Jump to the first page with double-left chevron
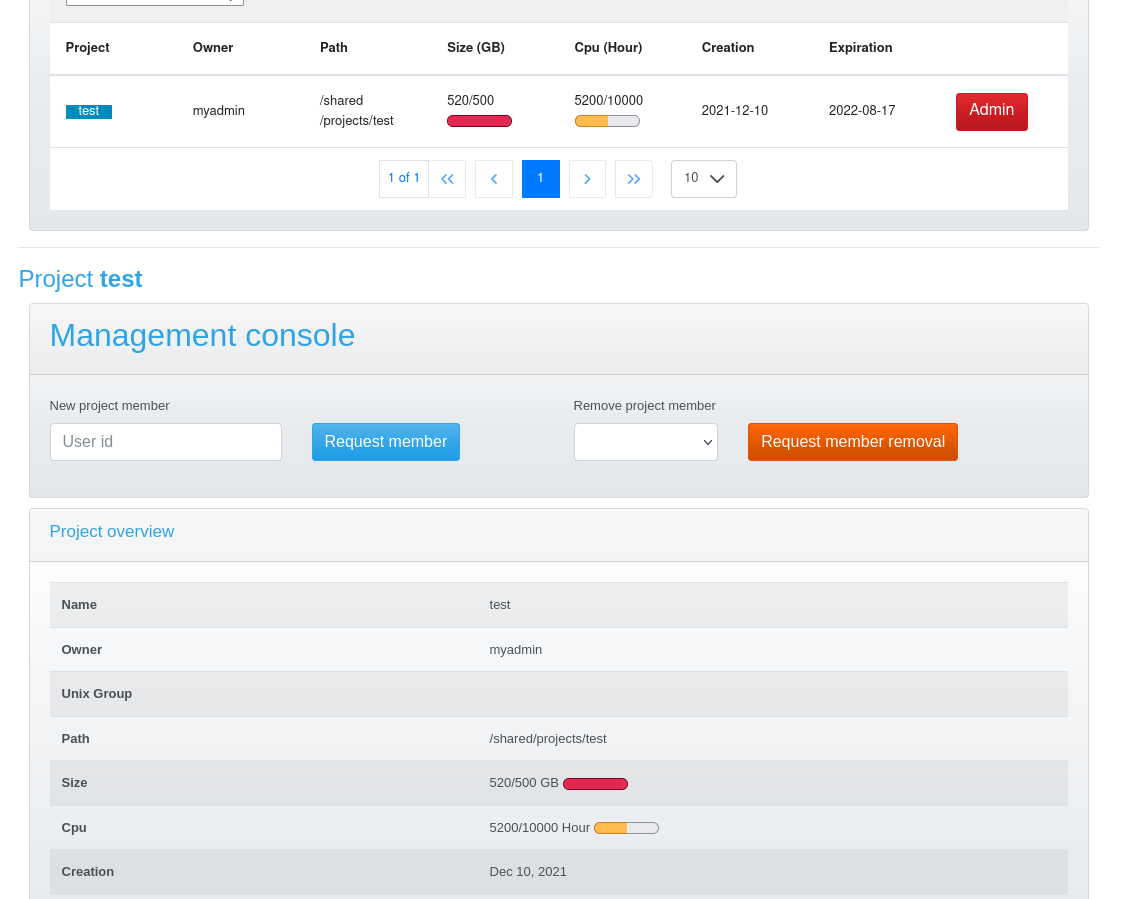The width and height of the screenshot is (1142, 899). 447,178
